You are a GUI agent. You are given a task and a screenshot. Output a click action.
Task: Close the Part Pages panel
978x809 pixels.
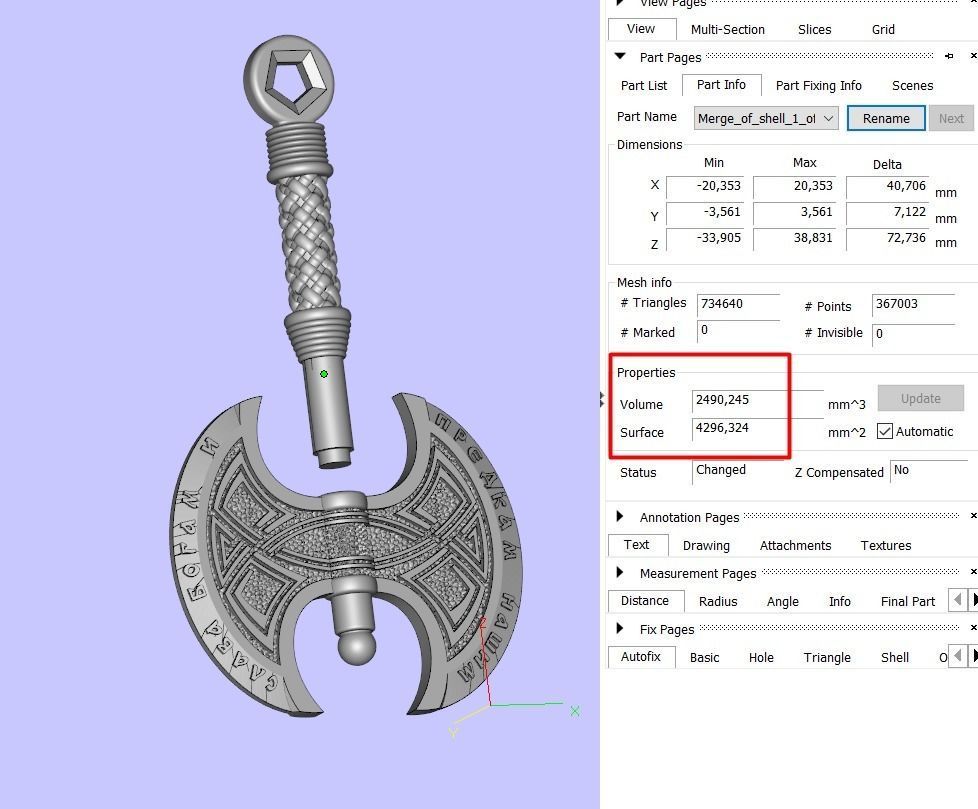tap(973, 56)
